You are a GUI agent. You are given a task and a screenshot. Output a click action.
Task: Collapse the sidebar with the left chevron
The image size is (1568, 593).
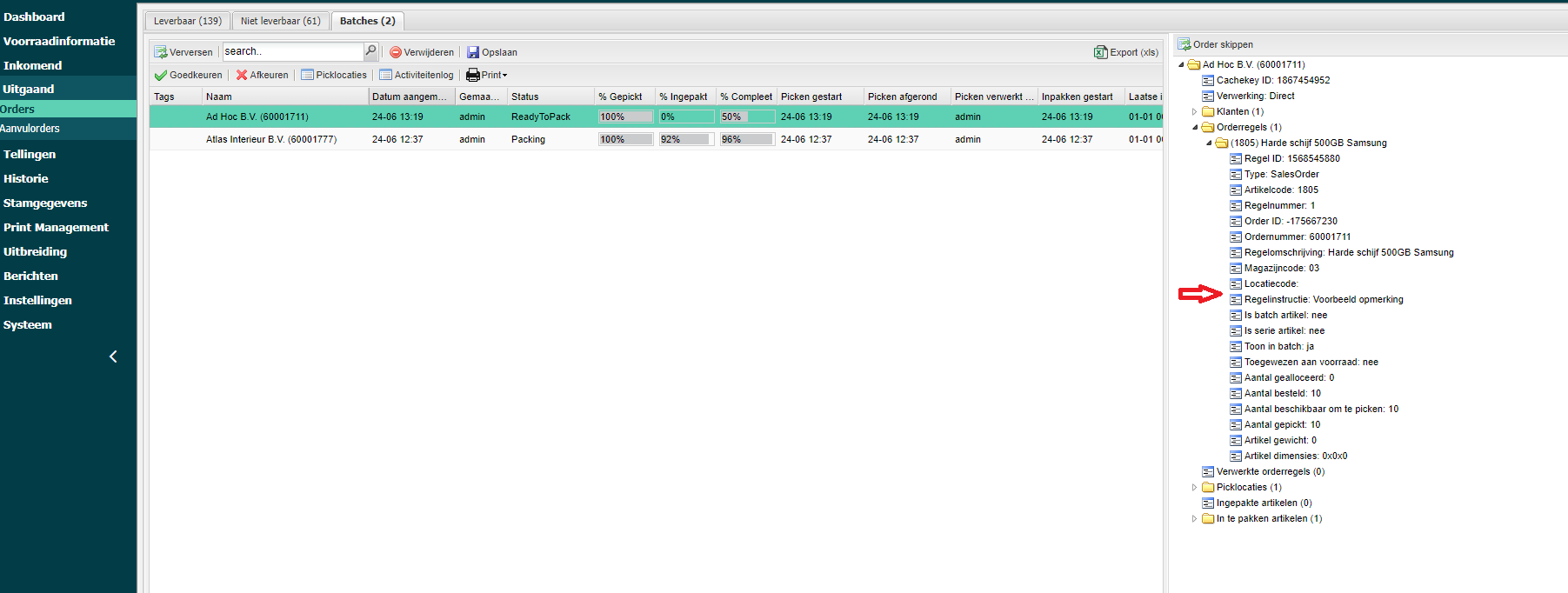(113, 356)
